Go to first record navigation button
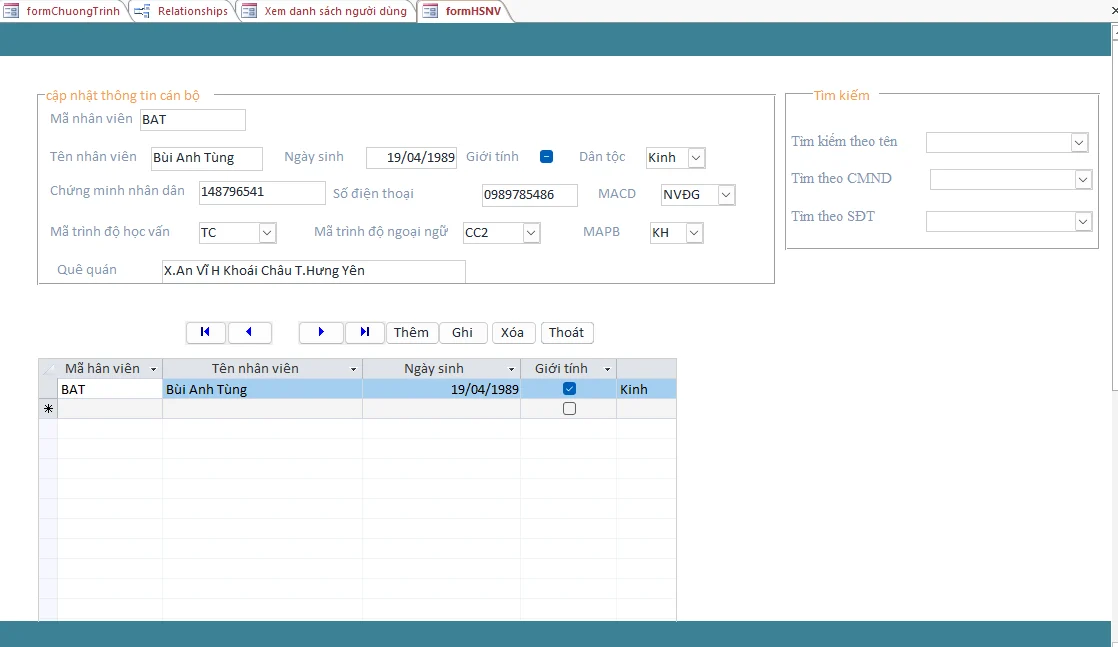The width and height of the screenshot is (1118, 647). pos(205,332)
